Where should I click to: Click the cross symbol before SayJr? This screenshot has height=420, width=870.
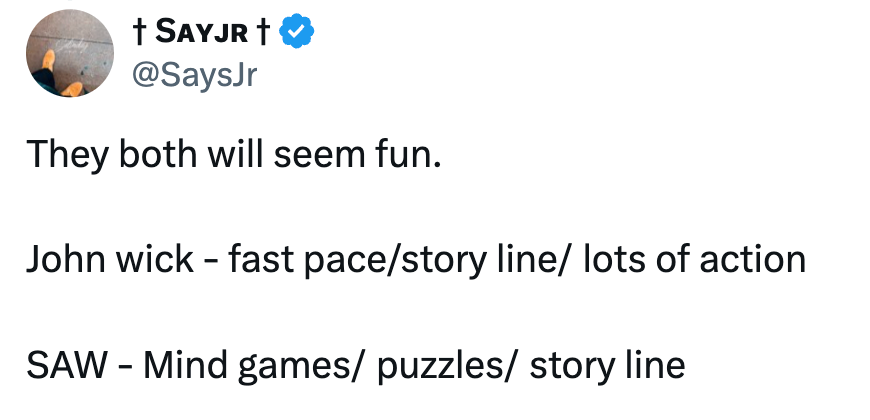(x=137, y=34)
